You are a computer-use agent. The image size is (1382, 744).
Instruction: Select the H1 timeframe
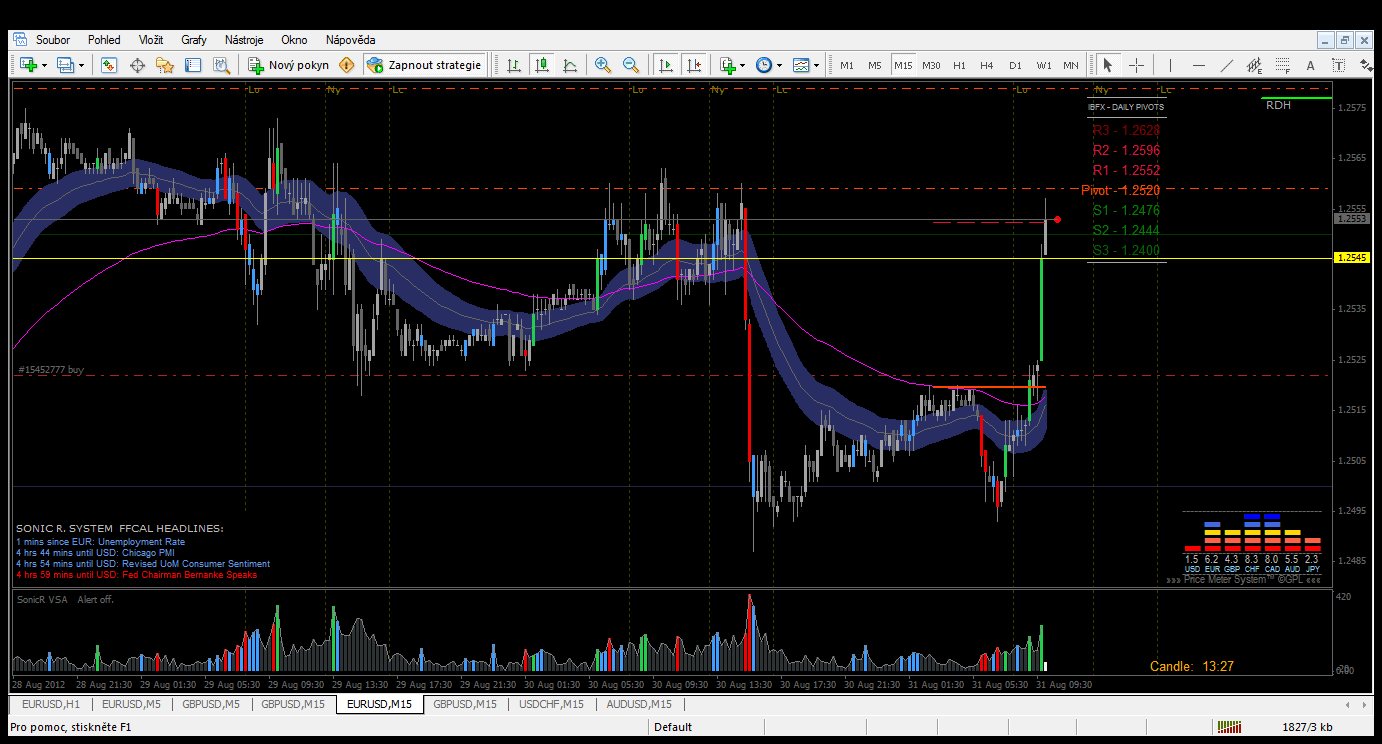click(x=959, y=65)
